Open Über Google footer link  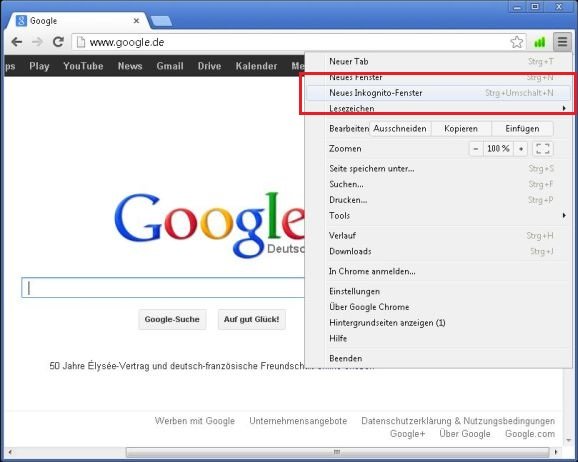coord(465,434)
